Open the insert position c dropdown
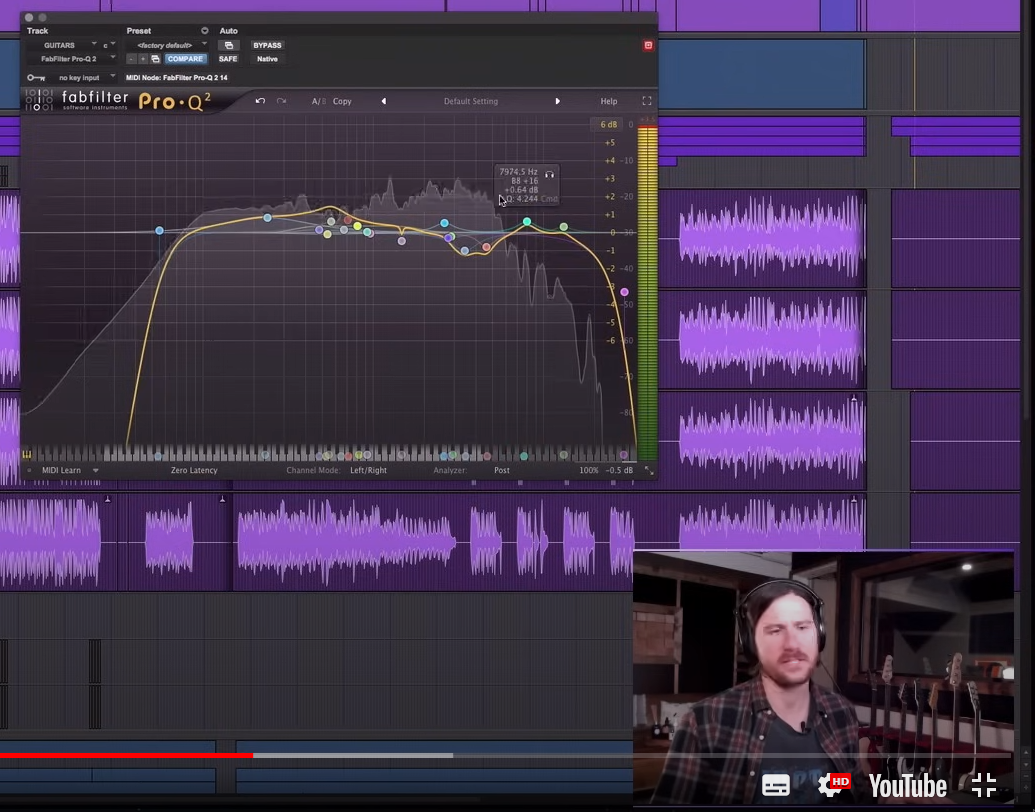Image resolution: width=1035 pixels, height=812 pixels. pos(109,45)
